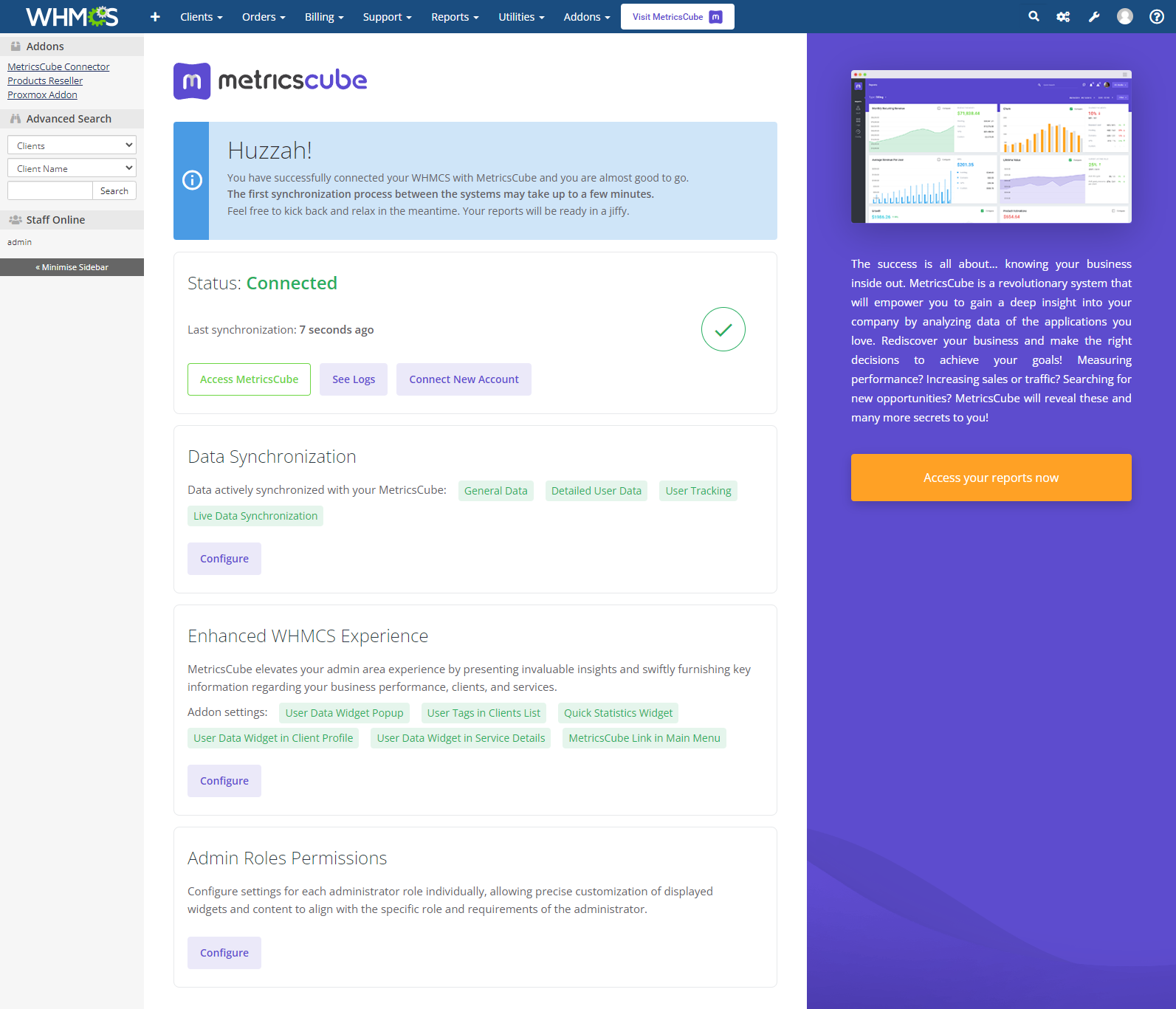Open the Client Name field dropdown
The width and height of the screenshot is (1176, 1009).
72,168
